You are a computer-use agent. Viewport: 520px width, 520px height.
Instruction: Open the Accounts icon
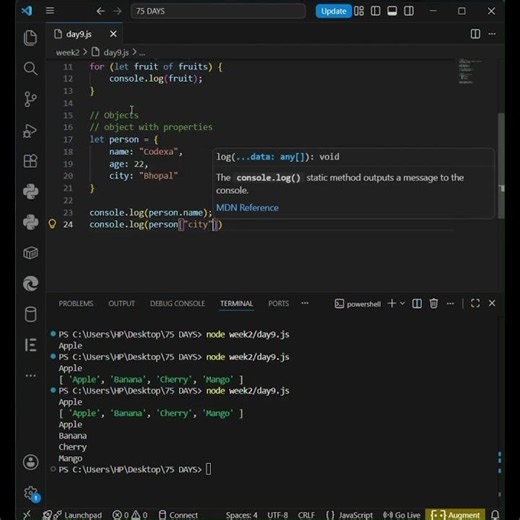(x=30, y=462)
